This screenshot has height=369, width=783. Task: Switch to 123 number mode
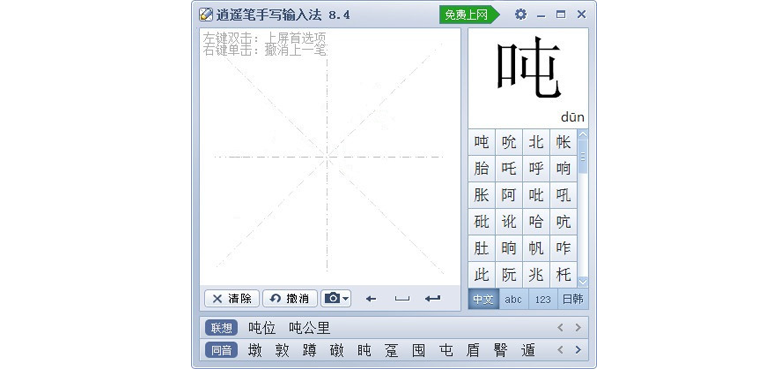(x=543, y=299)
